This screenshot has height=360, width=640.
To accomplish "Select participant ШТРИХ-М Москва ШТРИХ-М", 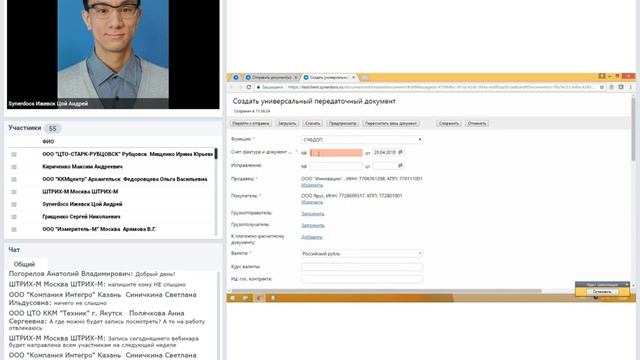I will click(x=80, y=192).
